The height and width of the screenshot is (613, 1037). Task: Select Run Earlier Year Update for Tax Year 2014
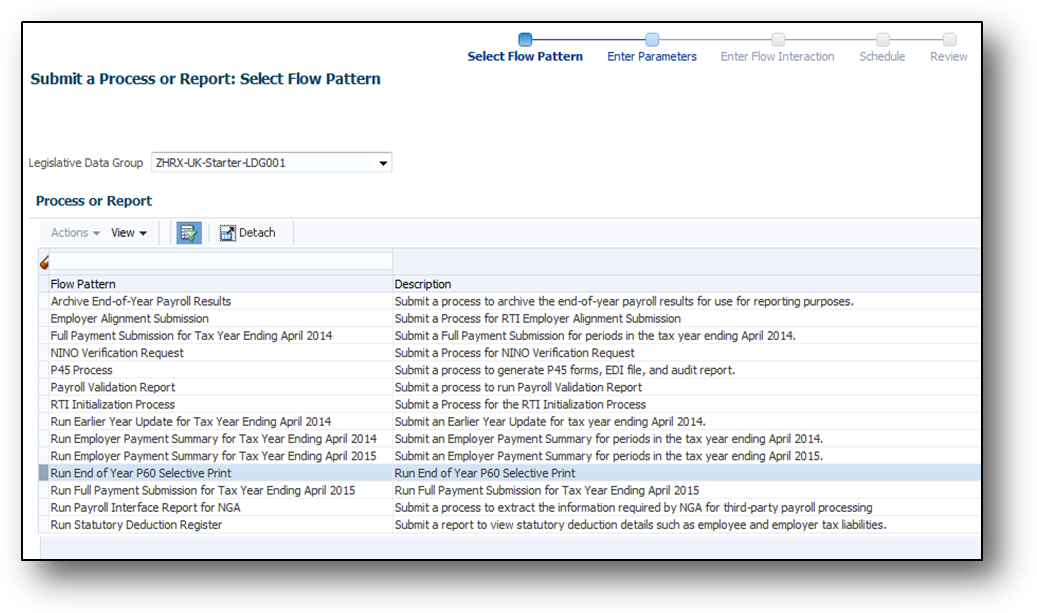pos(191,422)
